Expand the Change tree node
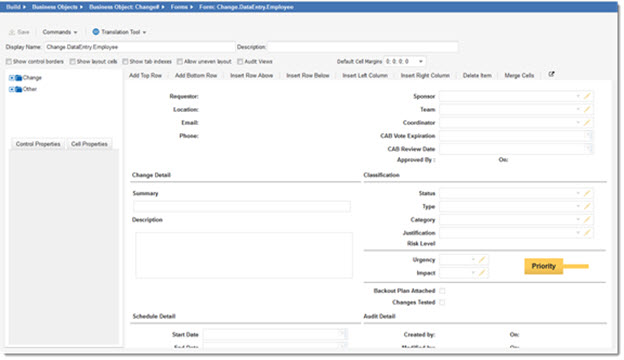624x360 pixels. pyautogui.click(x=12, y=78)
